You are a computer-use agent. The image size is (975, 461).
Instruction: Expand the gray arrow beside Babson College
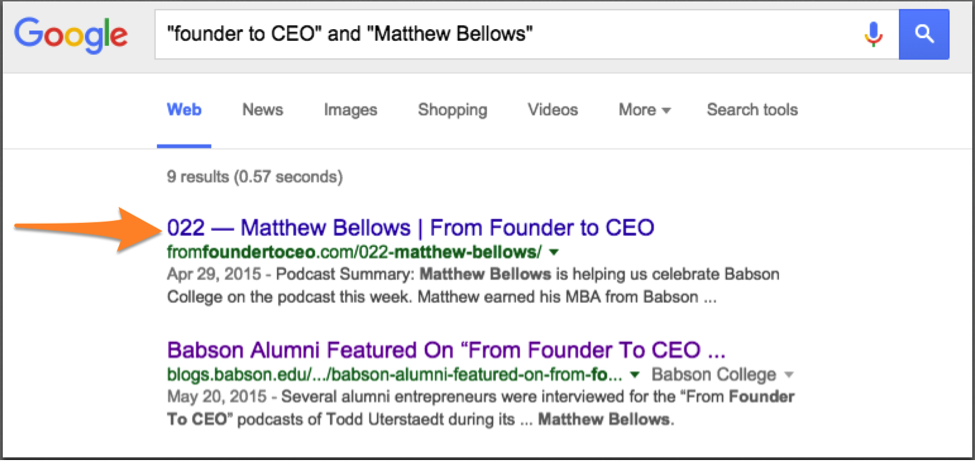click(x=789, y=376)
